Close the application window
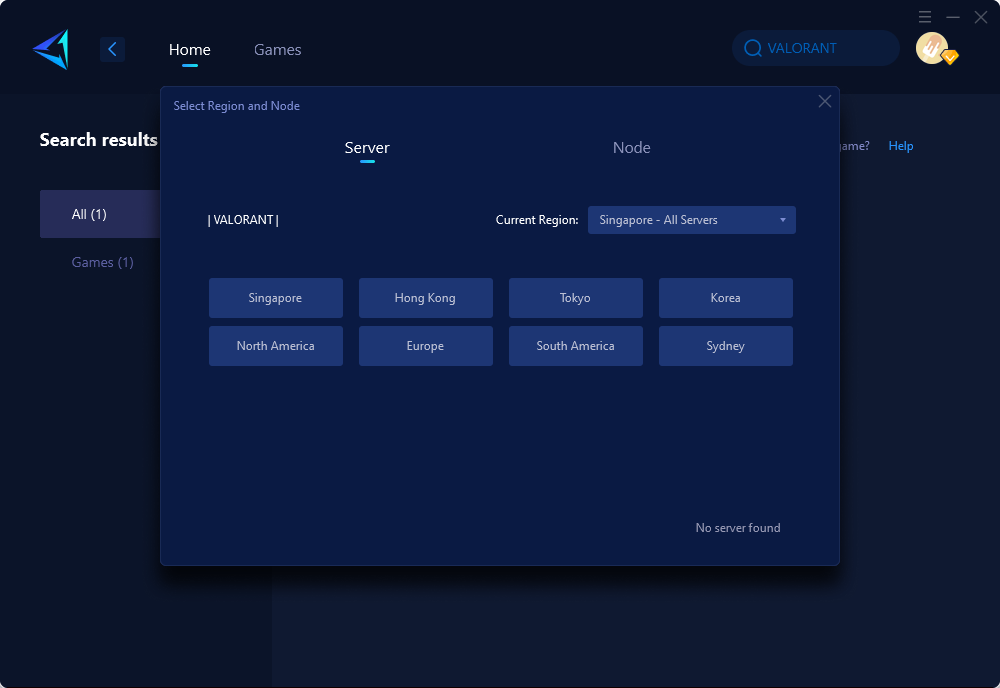Image resolution: width=1000 pixels, height=688 pixels. click(x=981, y=17)
